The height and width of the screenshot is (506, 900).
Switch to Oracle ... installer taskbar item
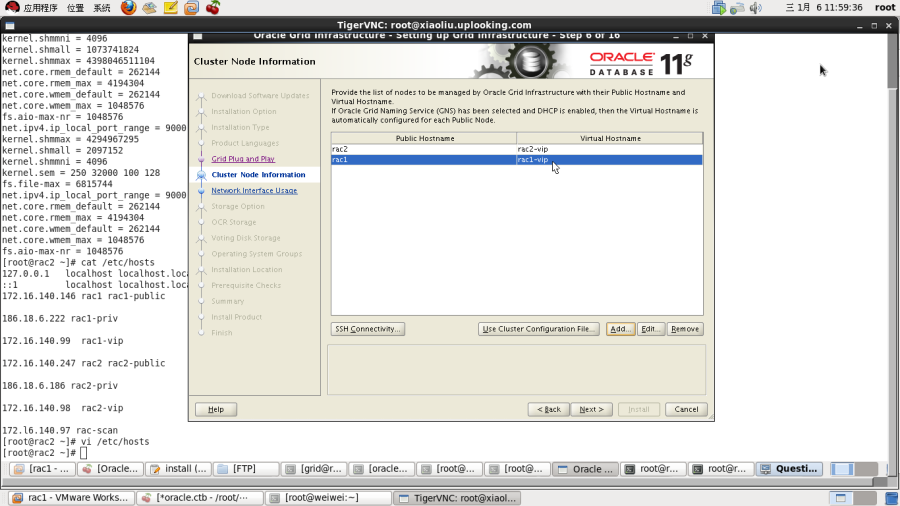585,469
